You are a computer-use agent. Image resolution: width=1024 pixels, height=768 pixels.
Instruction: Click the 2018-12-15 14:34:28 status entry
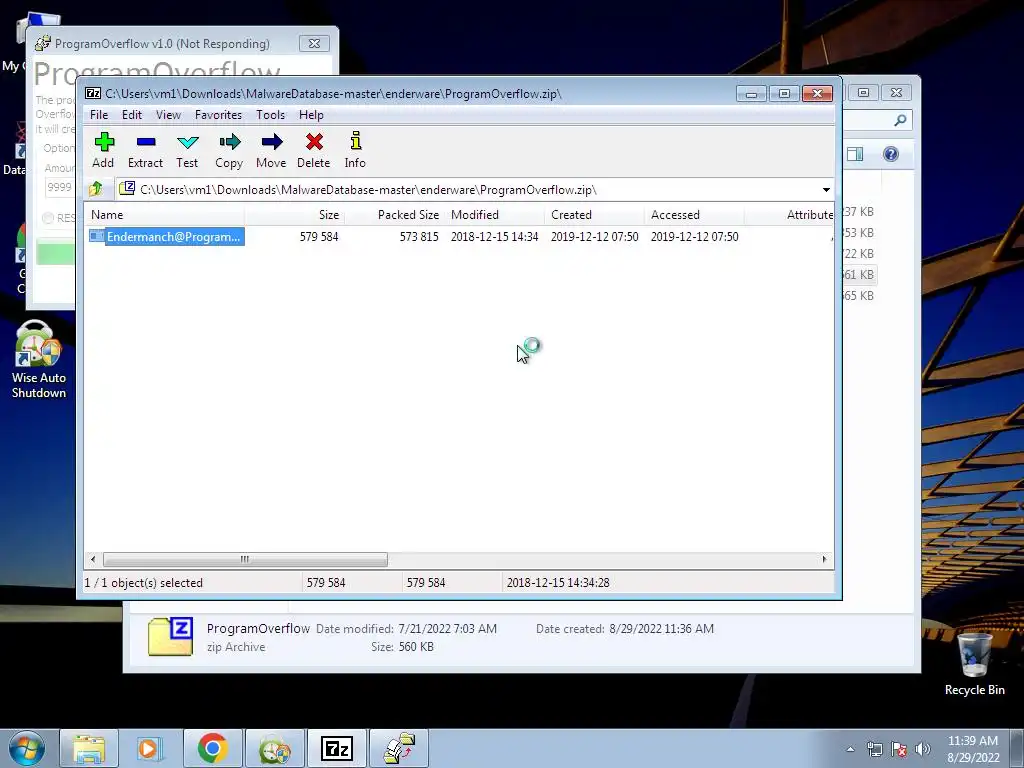tap(558, 583)
